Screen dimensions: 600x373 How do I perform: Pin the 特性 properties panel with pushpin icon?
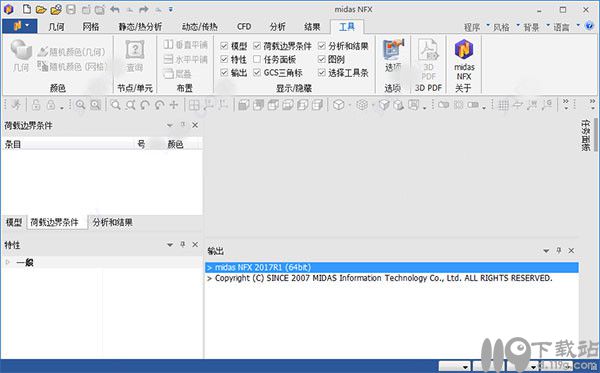point(183,244)
